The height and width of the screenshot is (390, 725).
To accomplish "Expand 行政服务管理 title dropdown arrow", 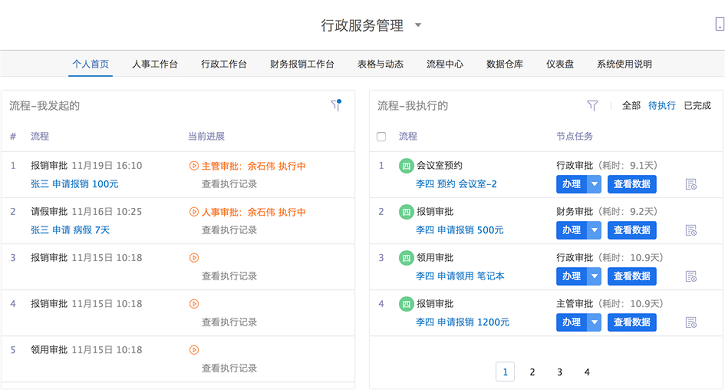I will pos(418,25).
